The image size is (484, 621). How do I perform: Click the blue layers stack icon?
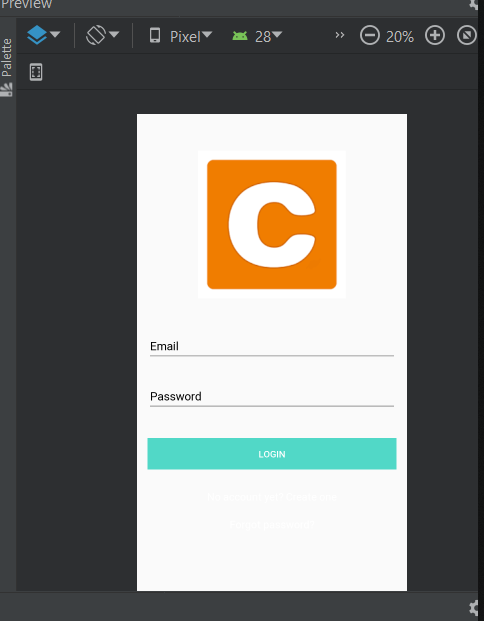tap(37, 35)
